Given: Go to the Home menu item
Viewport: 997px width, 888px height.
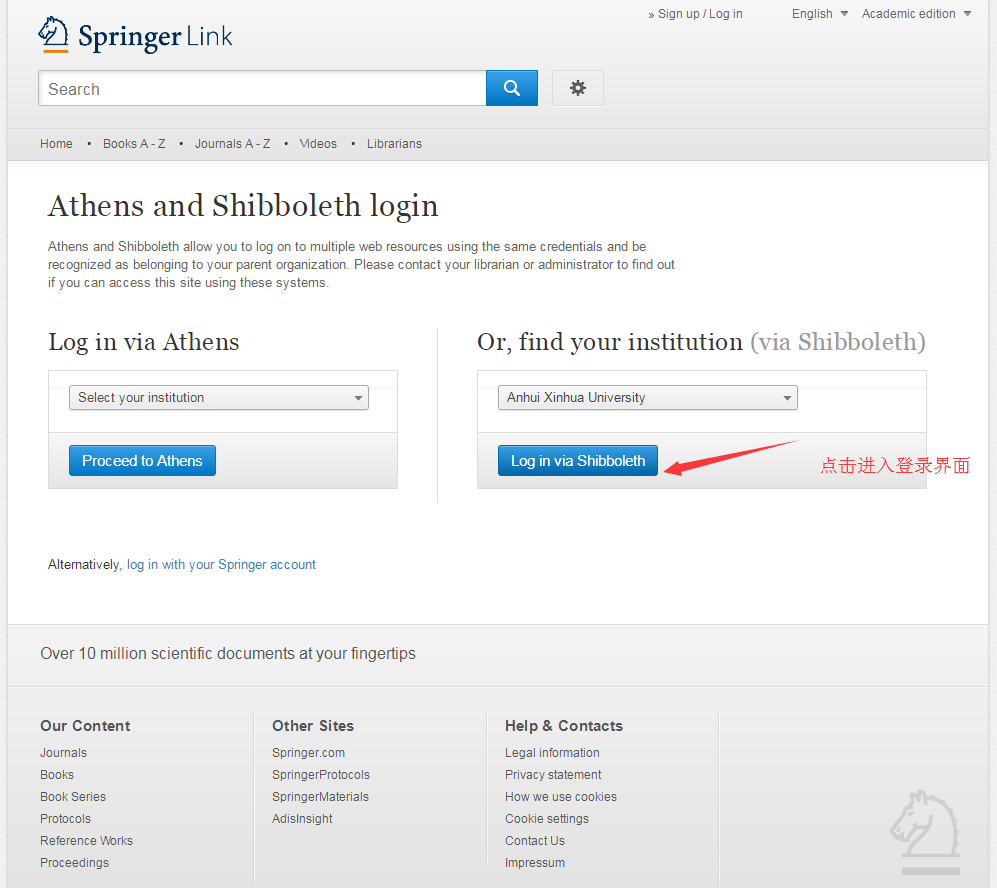Looking at the screenshot, I should click(x=56, y=144).
